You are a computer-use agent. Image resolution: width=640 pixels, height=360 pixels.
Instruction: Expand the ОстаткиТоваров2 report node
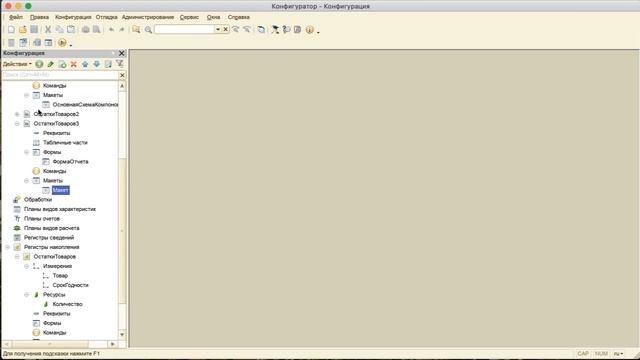click(17, 114)
